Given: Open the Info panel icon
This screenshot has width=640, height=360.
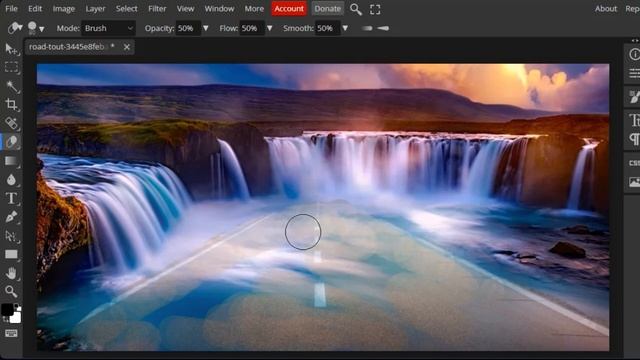Looking at the screenshot, I should pyautogui.click(x=634, y=54).
